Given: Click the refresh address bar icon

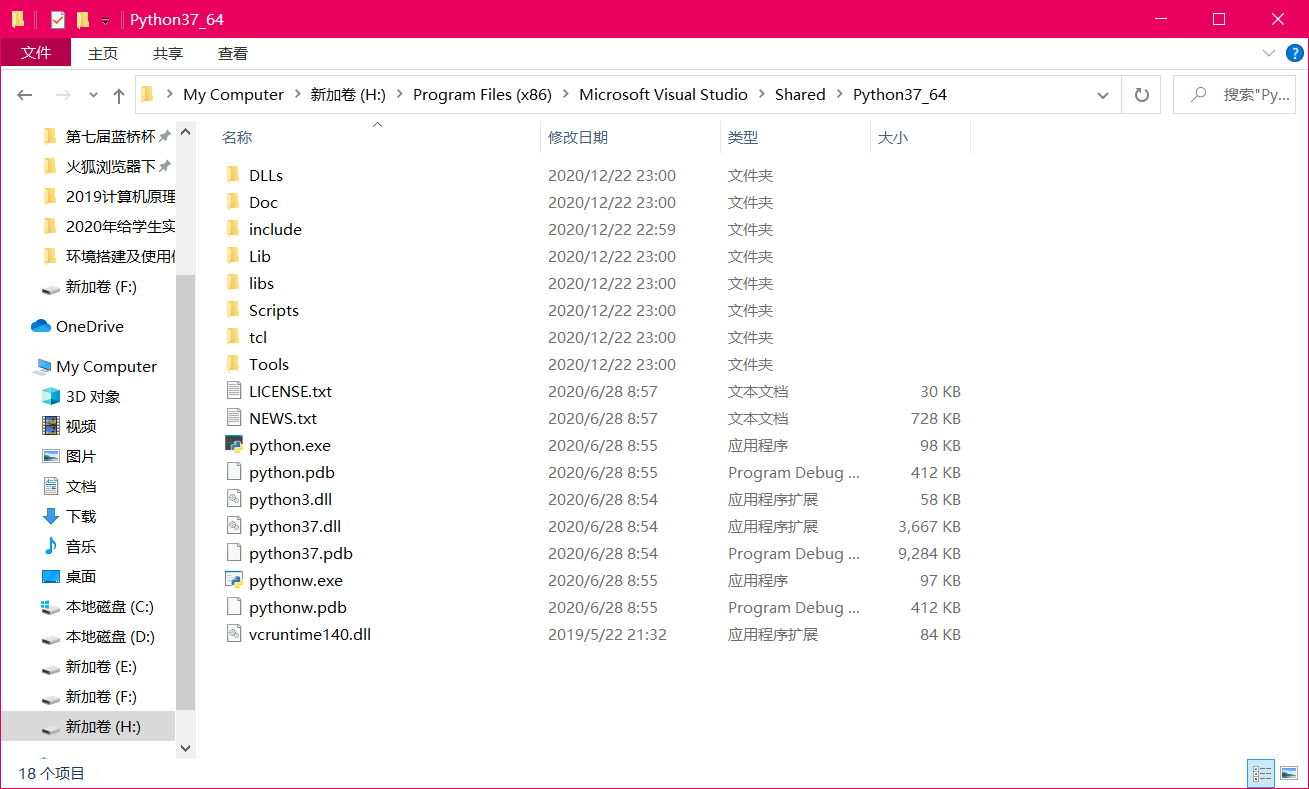Looking at the screenshot, I should (x=1141, y=93).
